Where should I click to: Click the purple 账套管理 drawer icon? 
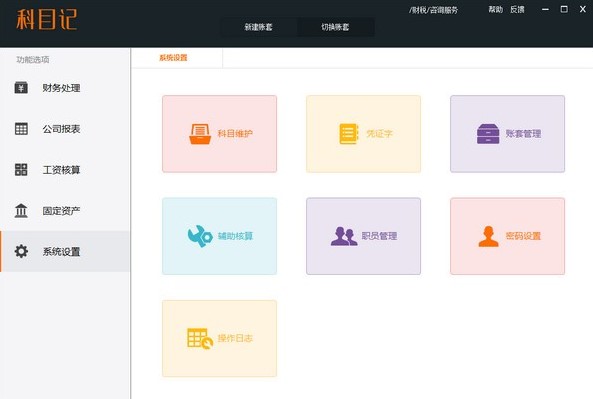[488, 134]
